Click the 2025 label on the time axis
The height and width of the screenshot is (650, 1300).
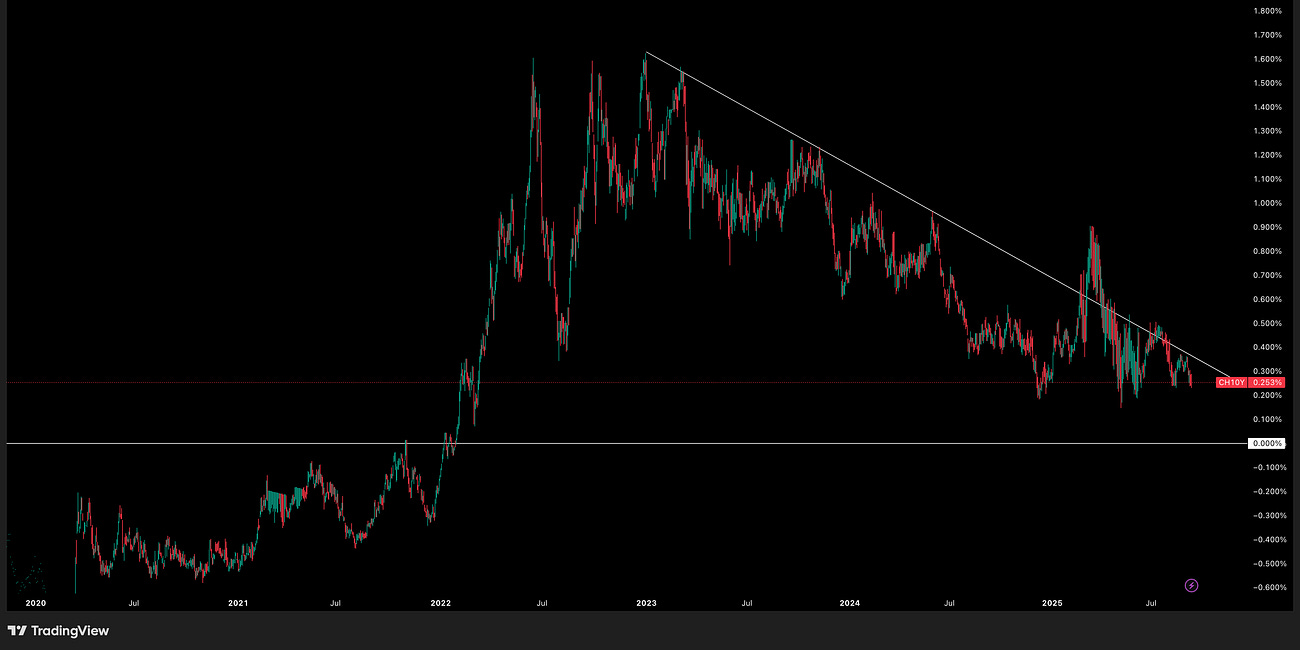1051,603
